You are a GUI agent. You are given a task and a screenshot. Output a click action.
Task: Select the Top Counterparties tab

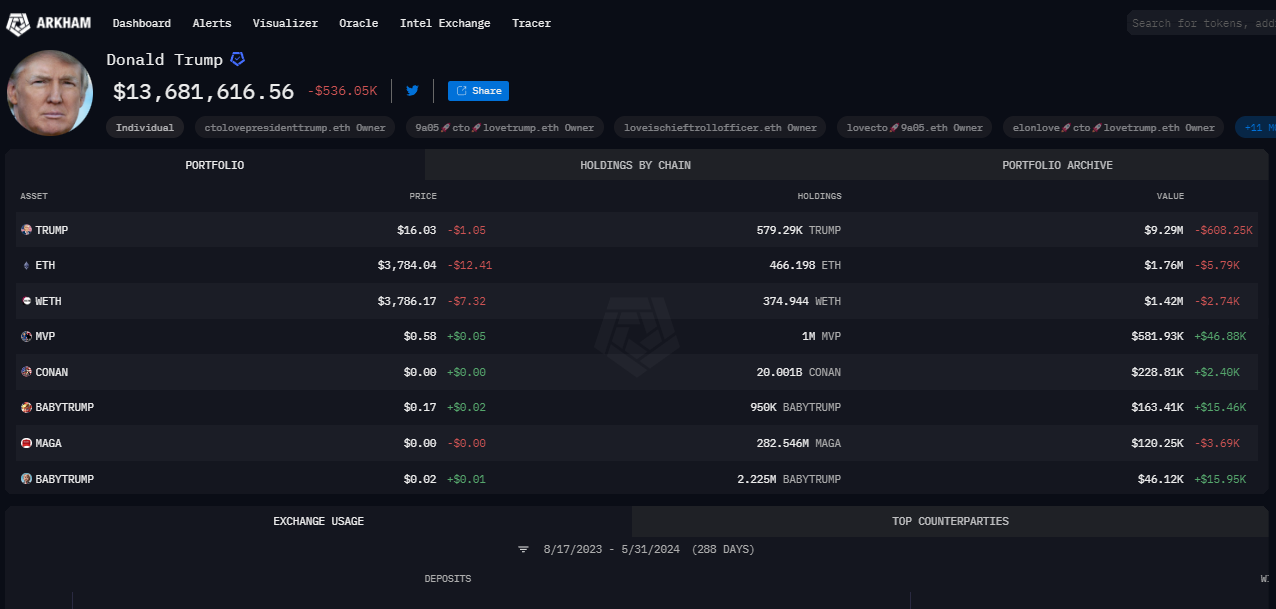coord(950,521)
